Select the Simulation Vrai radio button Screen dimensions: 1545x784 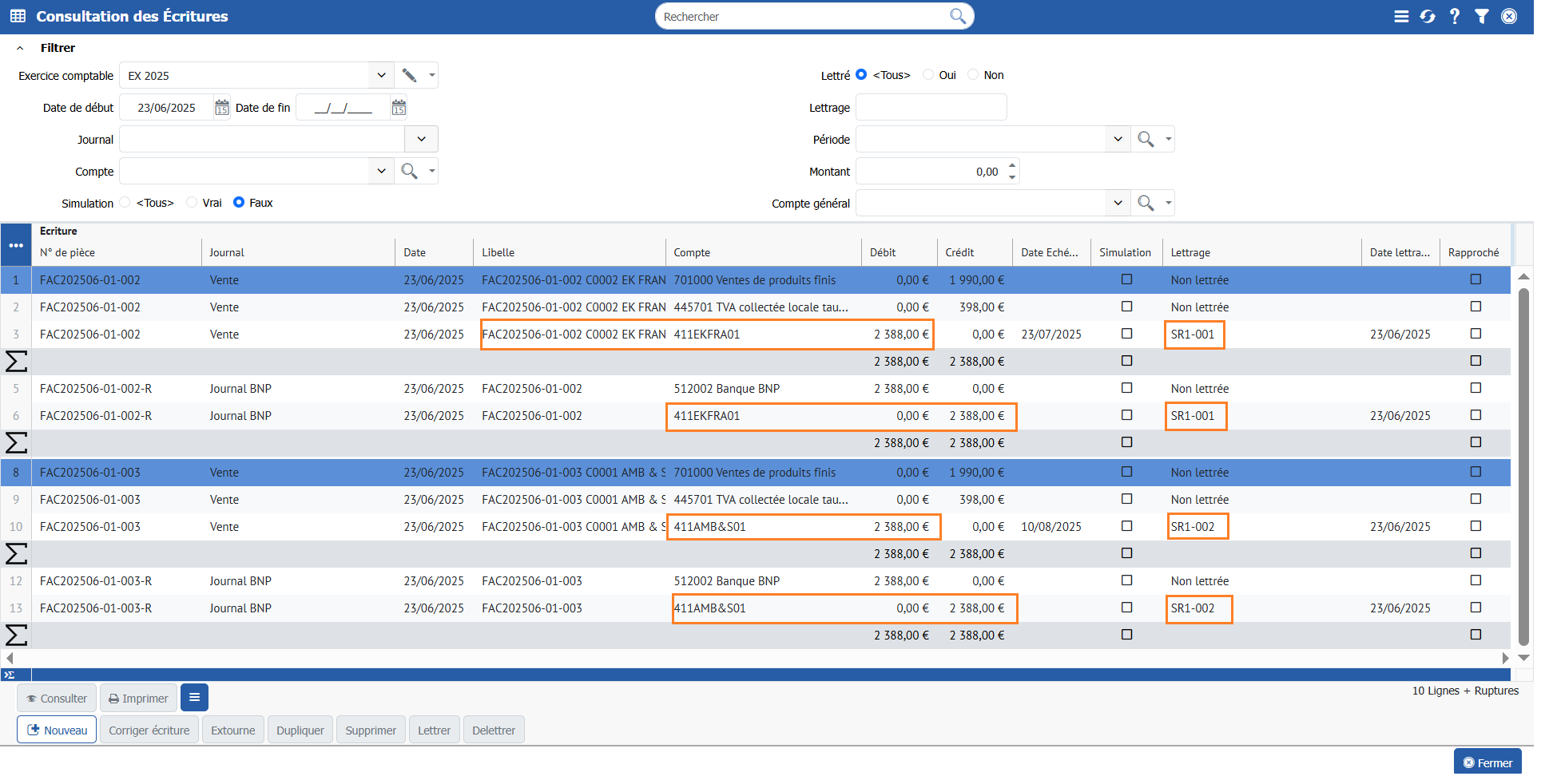pyautogui.click(x=192, y=203)
